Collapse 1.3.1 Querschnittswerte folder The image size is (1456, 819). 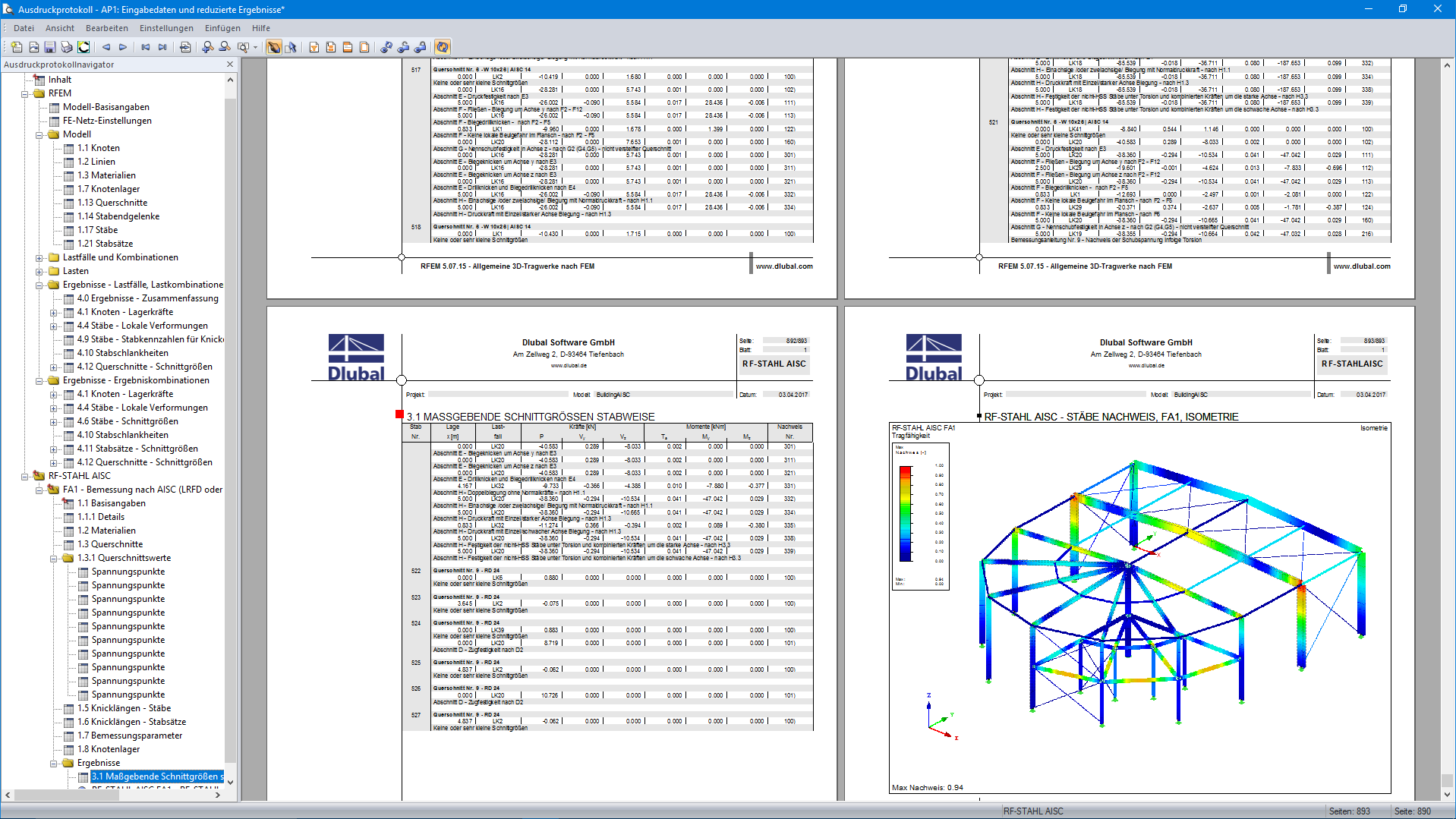point(54,559)
